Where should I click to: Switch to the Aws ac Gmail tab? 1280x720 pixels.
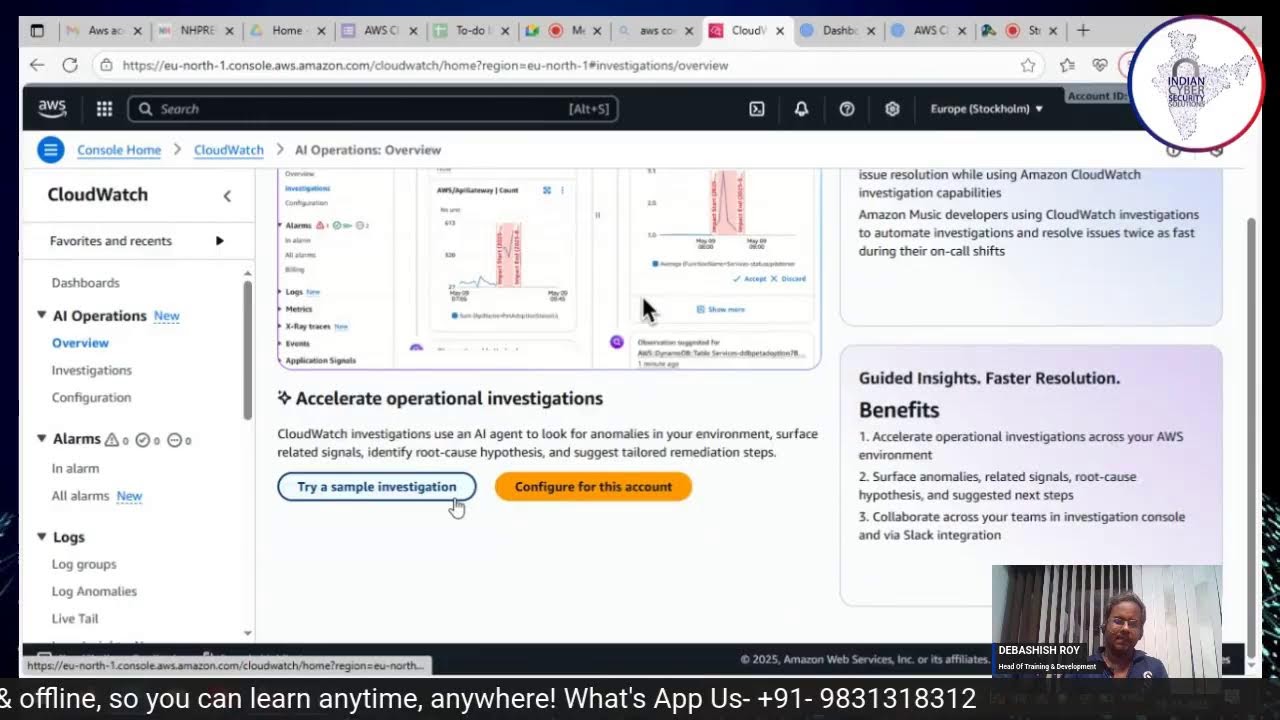(x=103, y=31)
